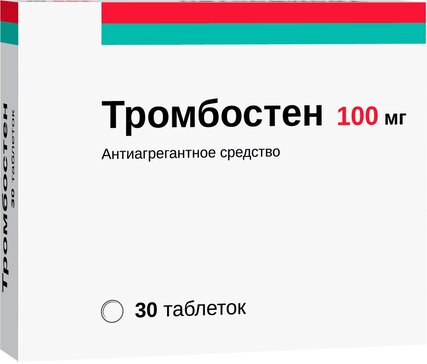Click the round tablet outline icon
The height and width of the screenshot is (364, 427).
(x=112, y=311)
